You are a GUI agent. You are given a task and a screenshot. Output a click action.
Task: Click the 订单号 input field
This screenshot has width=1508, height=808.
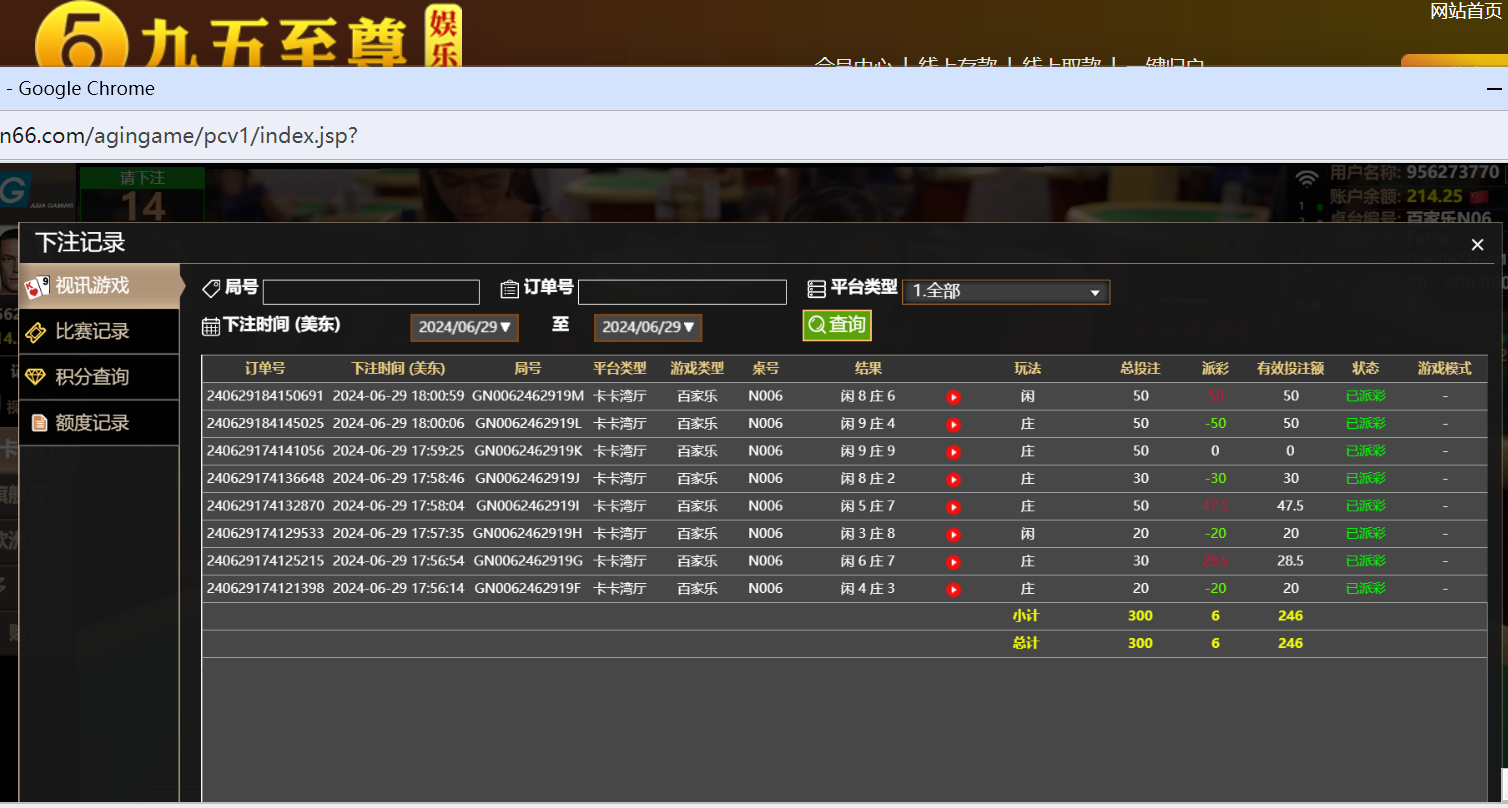coord(682,292)
